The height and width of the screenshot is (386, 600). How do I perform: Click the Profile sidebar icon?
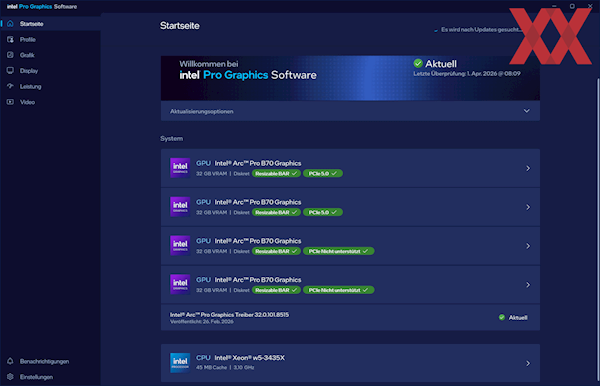click(10, 39)
